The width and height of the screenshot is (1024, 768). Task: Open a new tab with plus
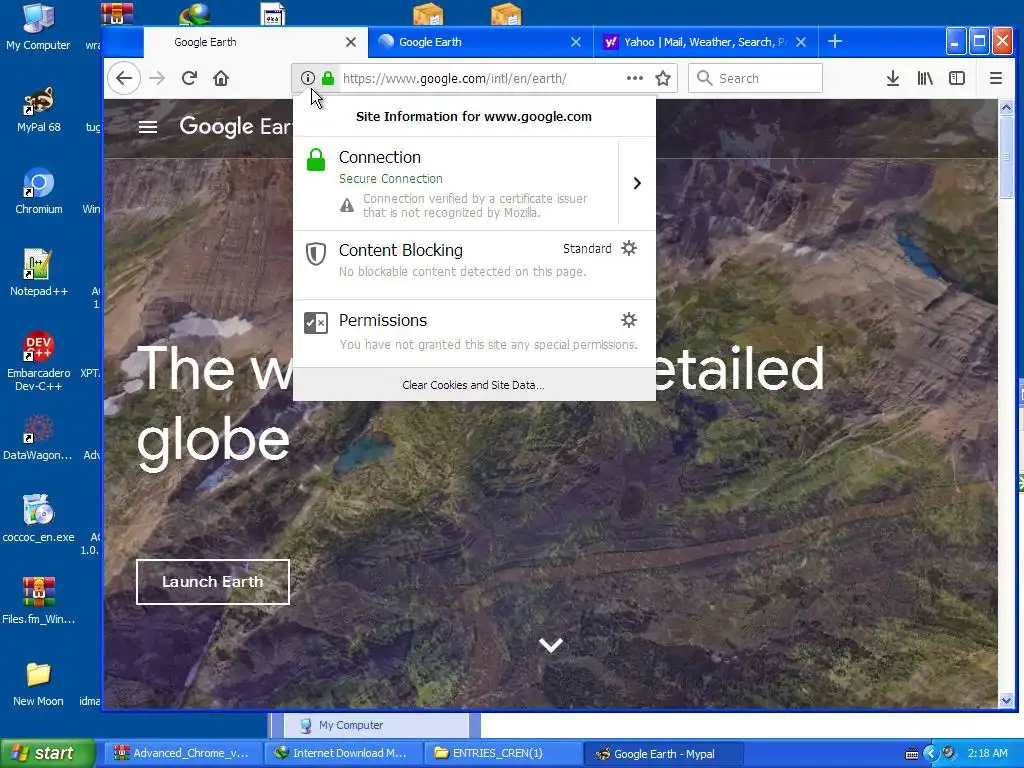(x=835, y=42)
